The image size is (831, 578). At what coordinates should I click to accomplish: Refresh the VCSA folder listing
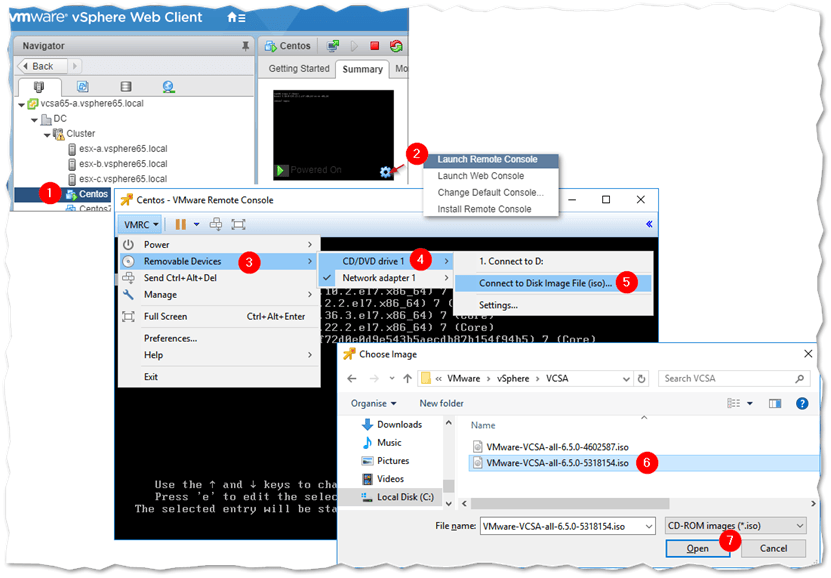(x=641, y=379)
